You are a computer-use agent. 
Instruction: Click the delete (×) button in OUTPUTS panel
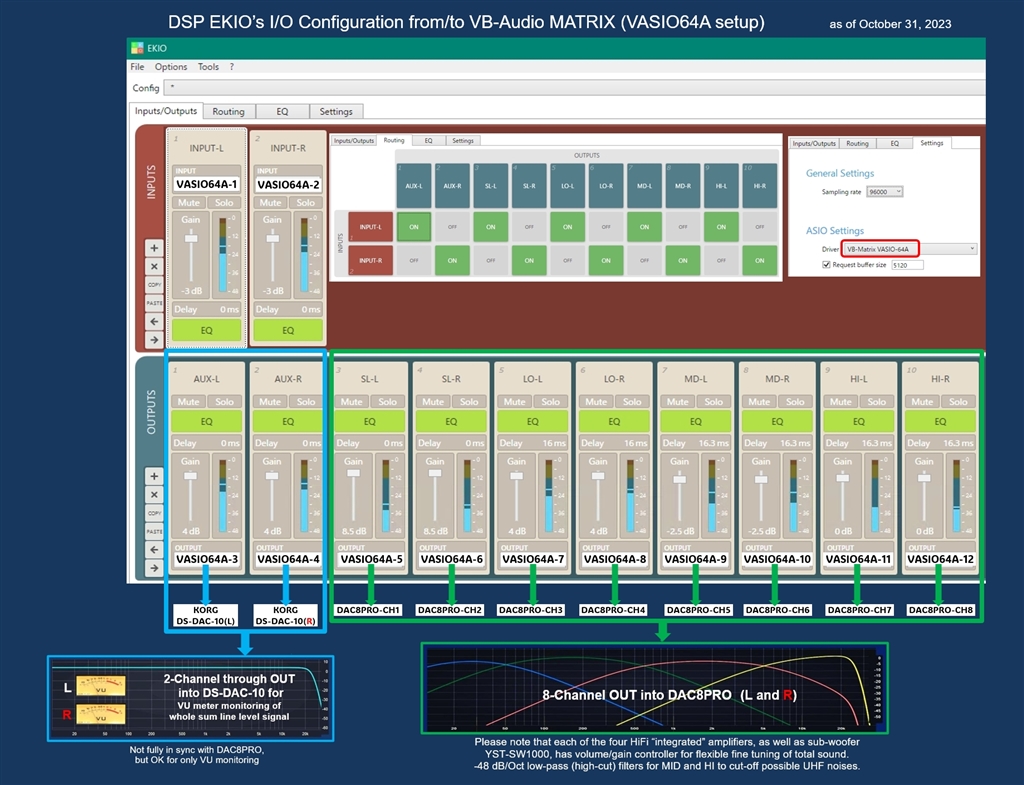click(154, 494)
